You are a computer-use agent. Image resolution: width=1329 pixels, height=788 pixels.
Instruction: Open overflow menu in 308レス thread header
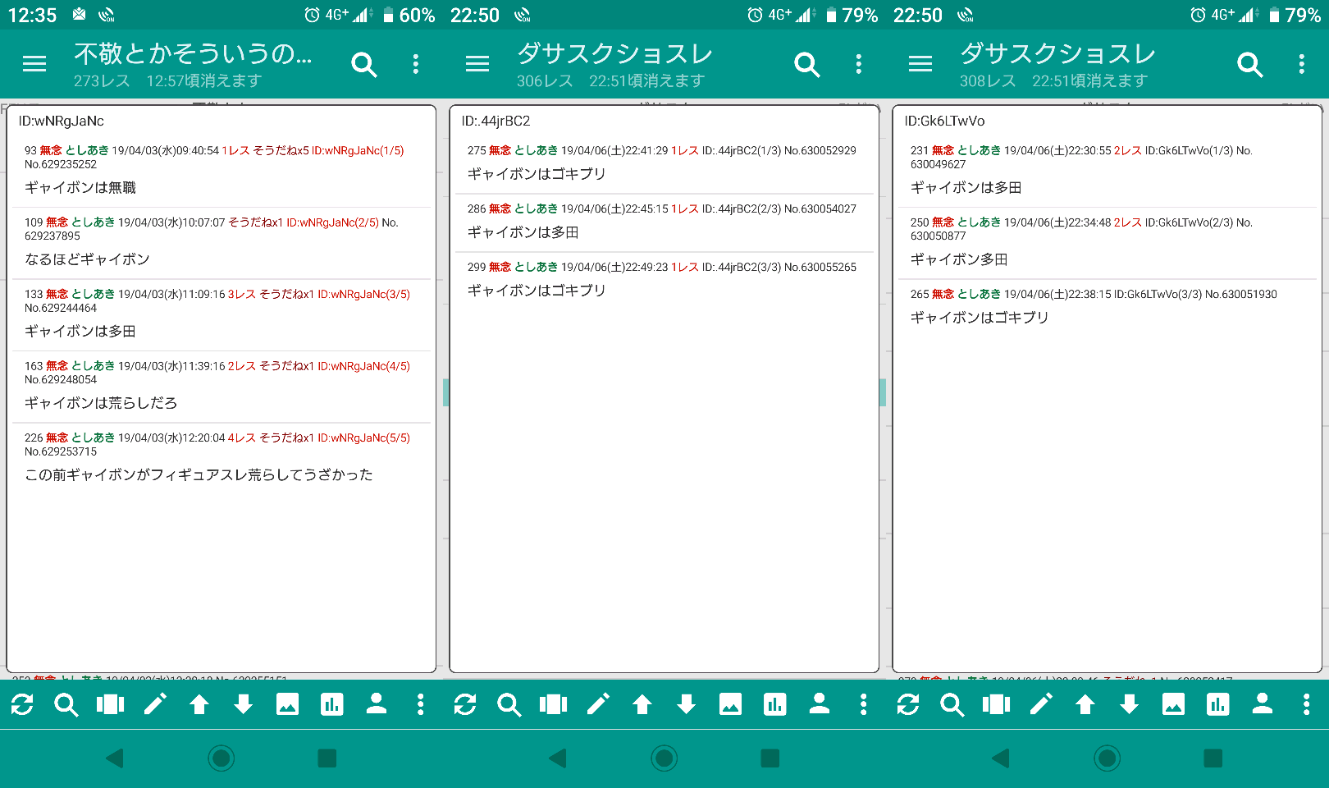click(x=1302, y=64)
